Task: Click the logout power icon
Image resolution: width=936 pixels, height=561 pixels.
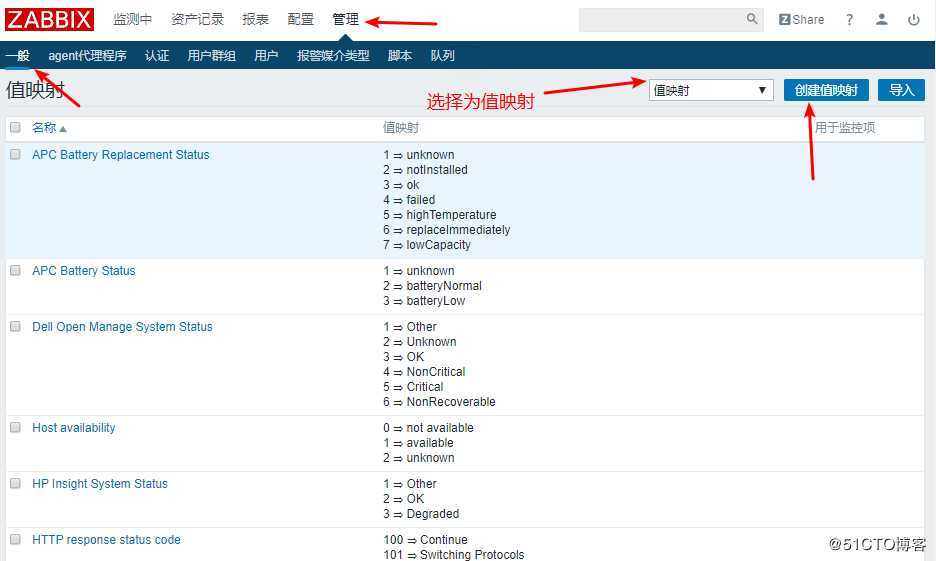Action: coord(913,20)
